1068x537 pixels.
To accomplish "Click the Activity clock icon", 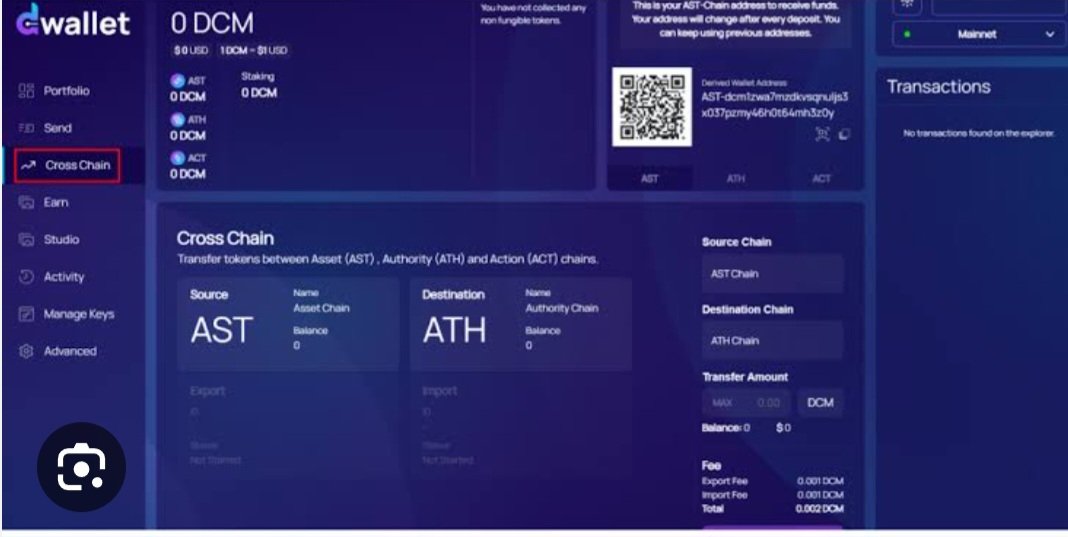I will [26, 277].
